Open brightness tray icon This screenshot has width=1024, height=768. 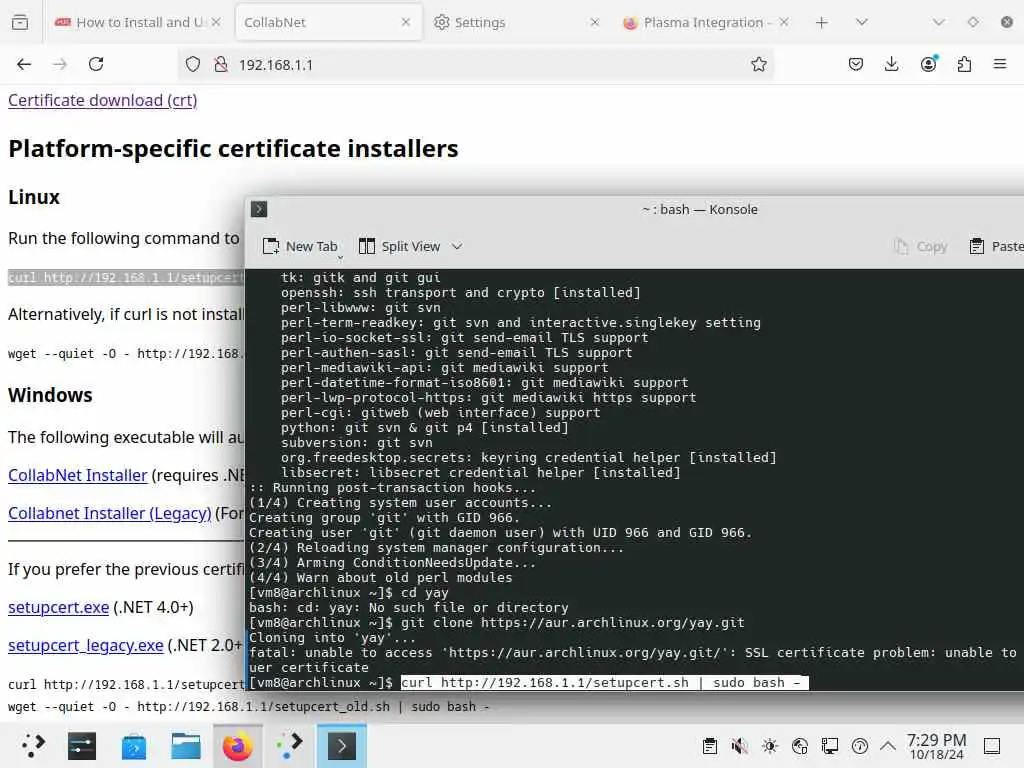pos(770,746)
